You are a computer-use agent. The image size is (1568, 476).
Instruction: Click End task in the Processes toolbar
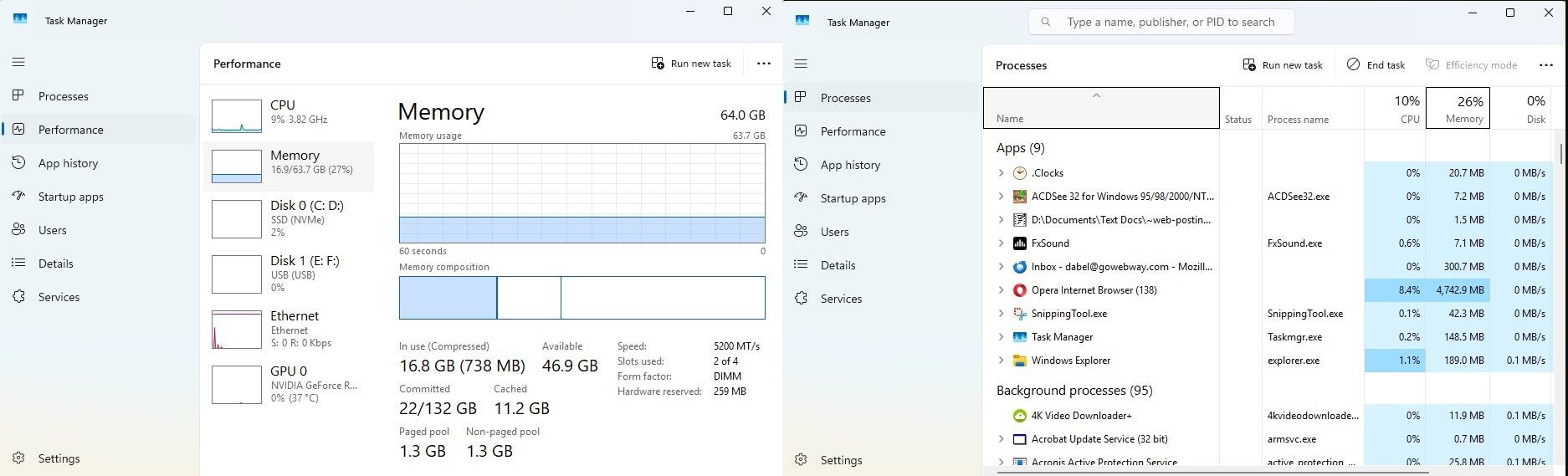[1376, 65]
